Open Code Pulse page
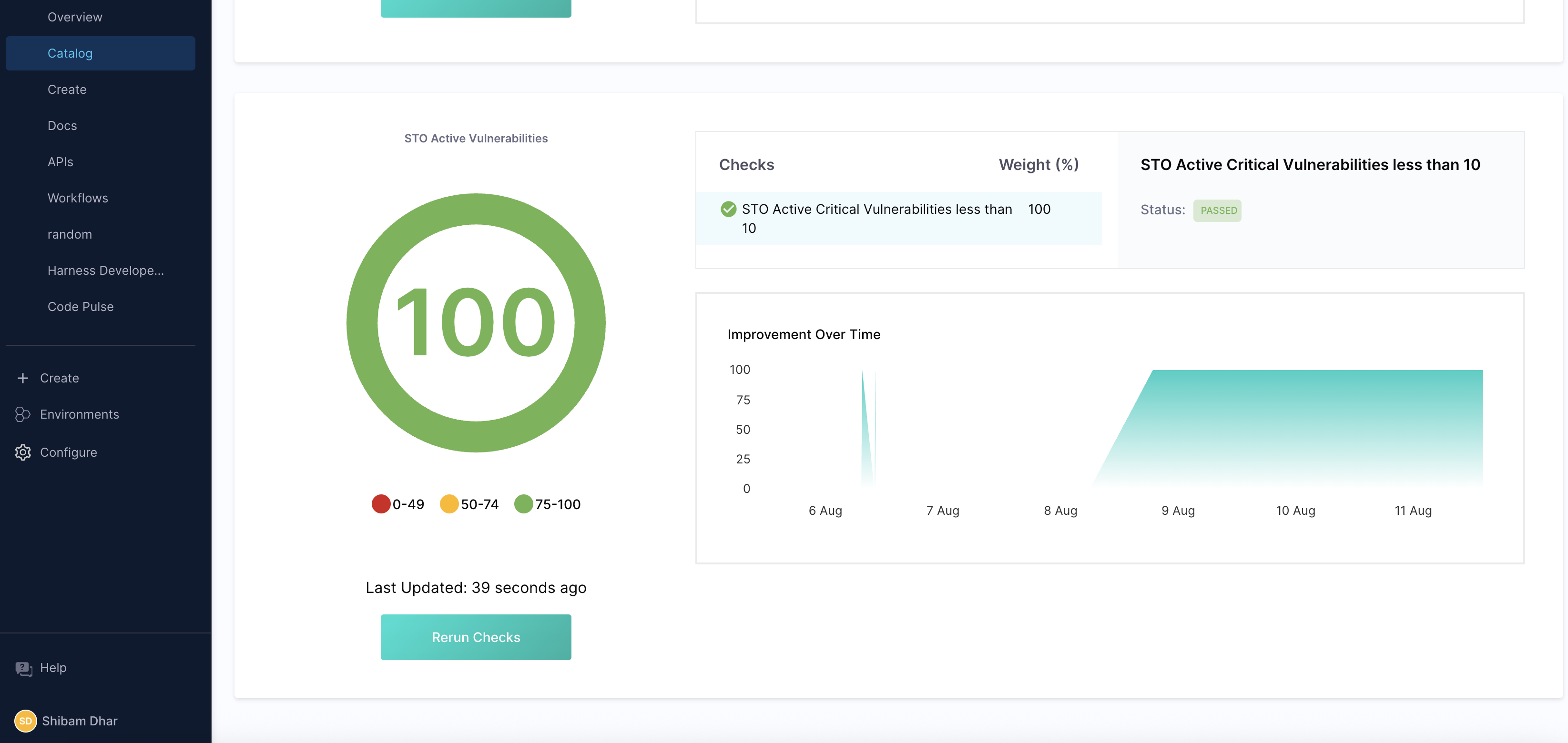The height and width of the screenshot is (743, 1568). [81, 307]
